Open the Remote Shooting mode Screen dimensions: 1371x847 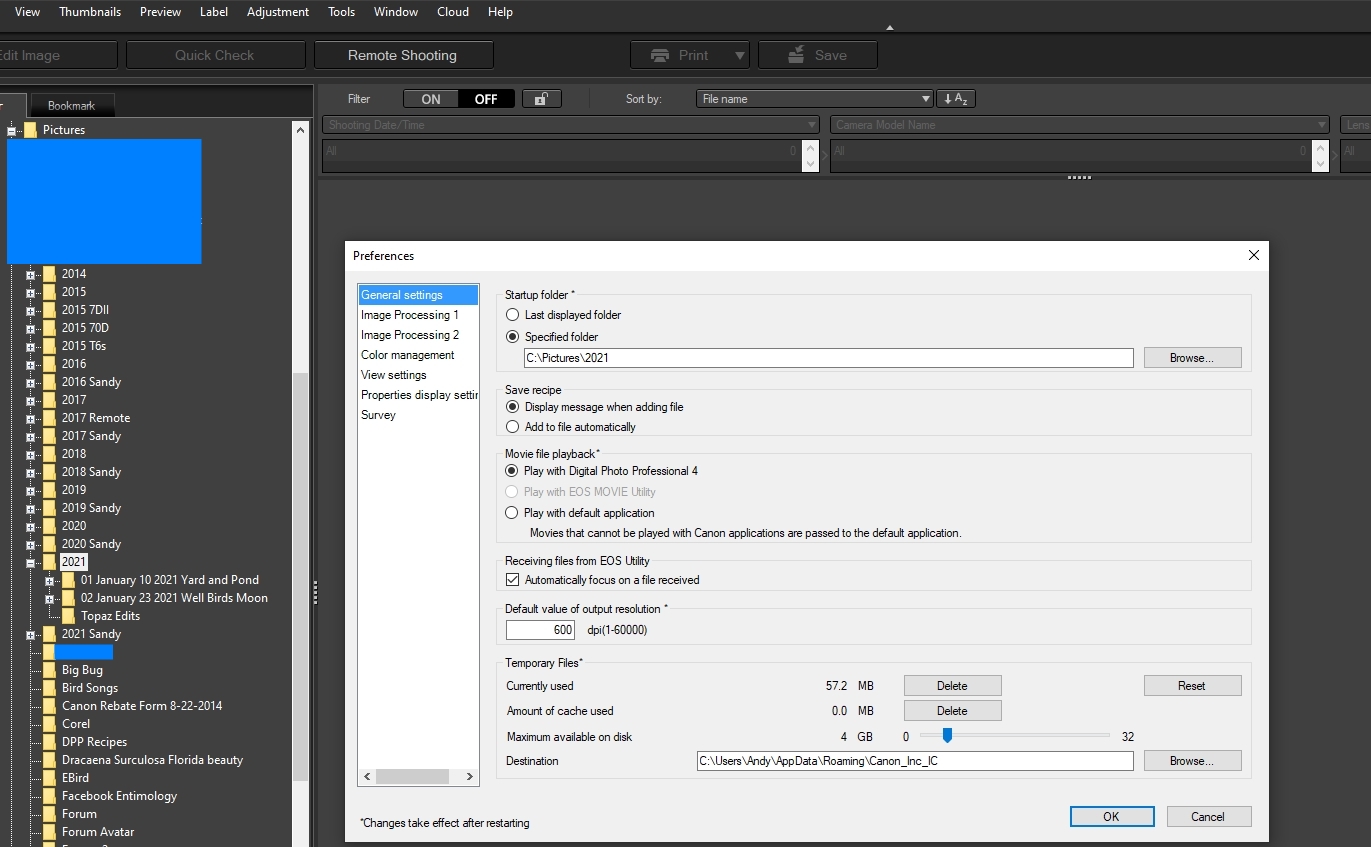pos(403,55)
